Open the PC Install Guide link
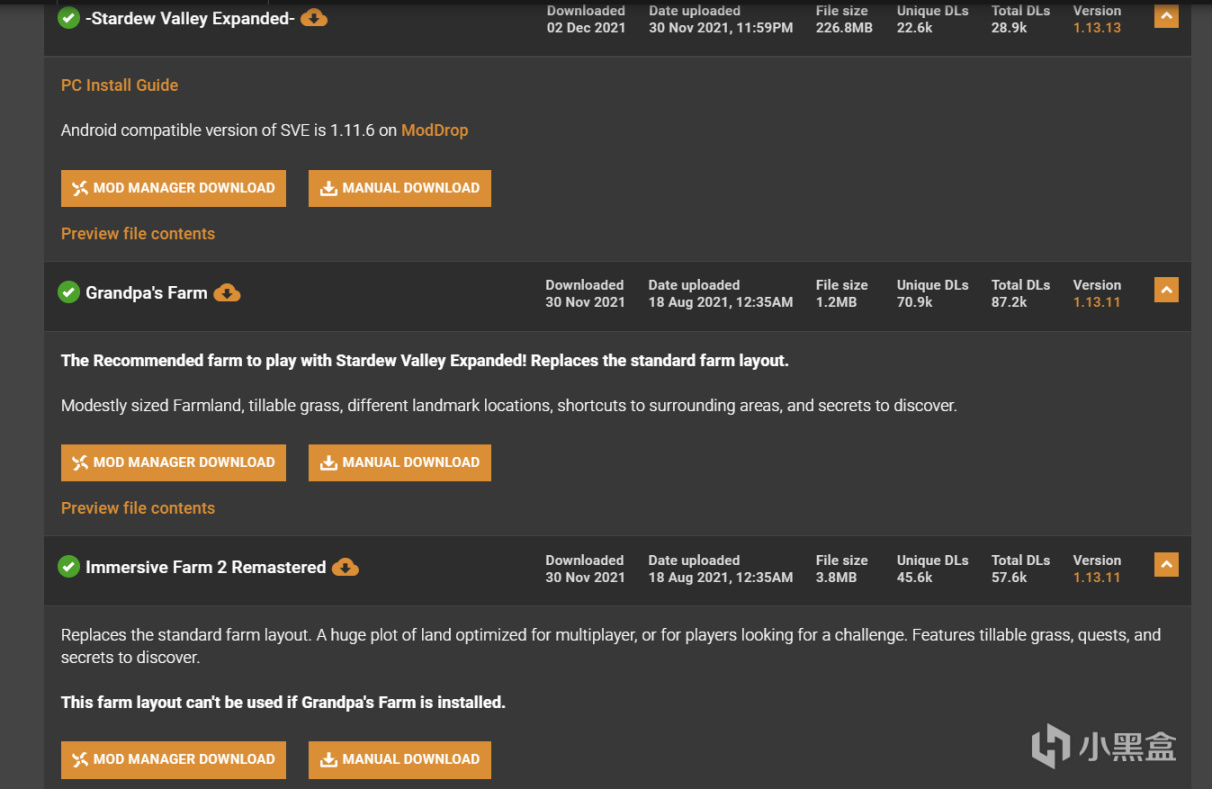The image size is (1212, 789). 119,85
